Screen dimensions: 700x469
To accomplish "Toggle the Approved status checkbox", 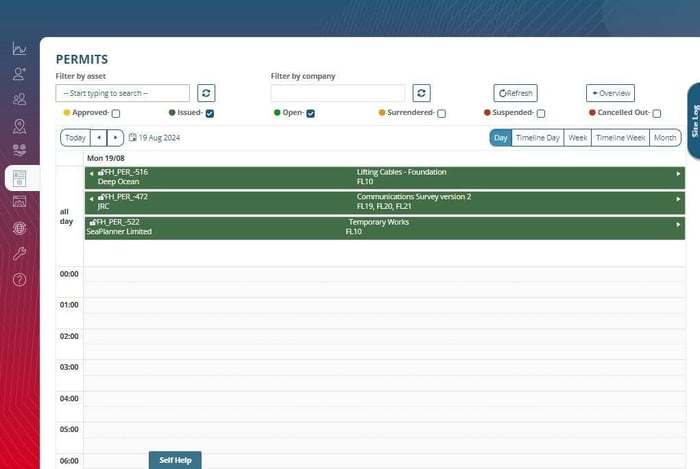I will coord(116,113).
